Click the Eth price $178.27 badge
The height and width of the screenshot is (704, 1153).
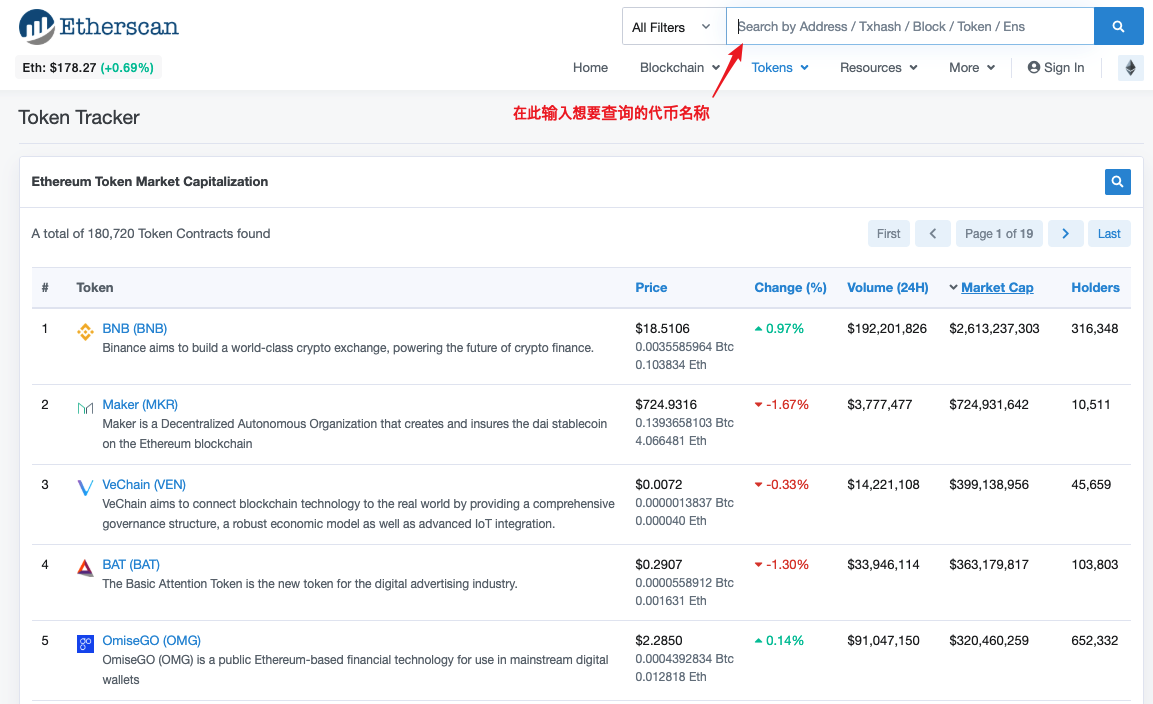pyautogui.click(x=88, y=68)
